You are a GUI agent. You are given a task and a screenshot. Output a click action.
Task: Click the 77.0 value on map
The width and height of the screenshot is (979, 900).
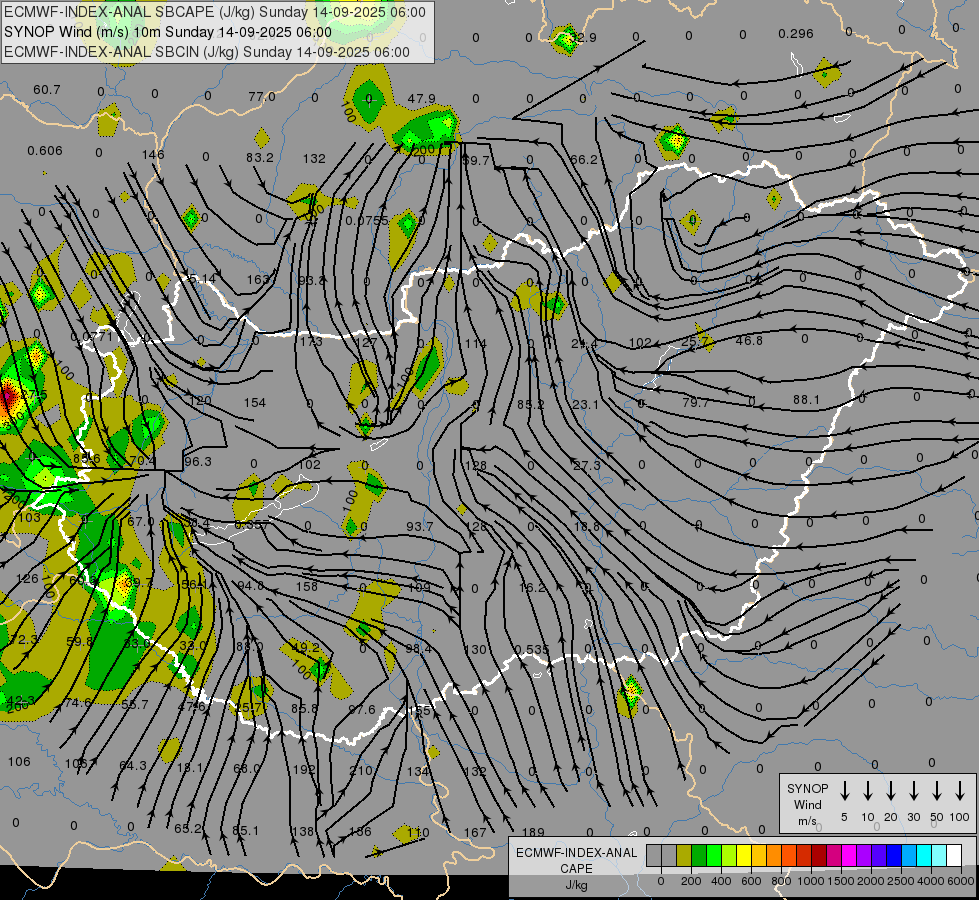coord(262,96)
